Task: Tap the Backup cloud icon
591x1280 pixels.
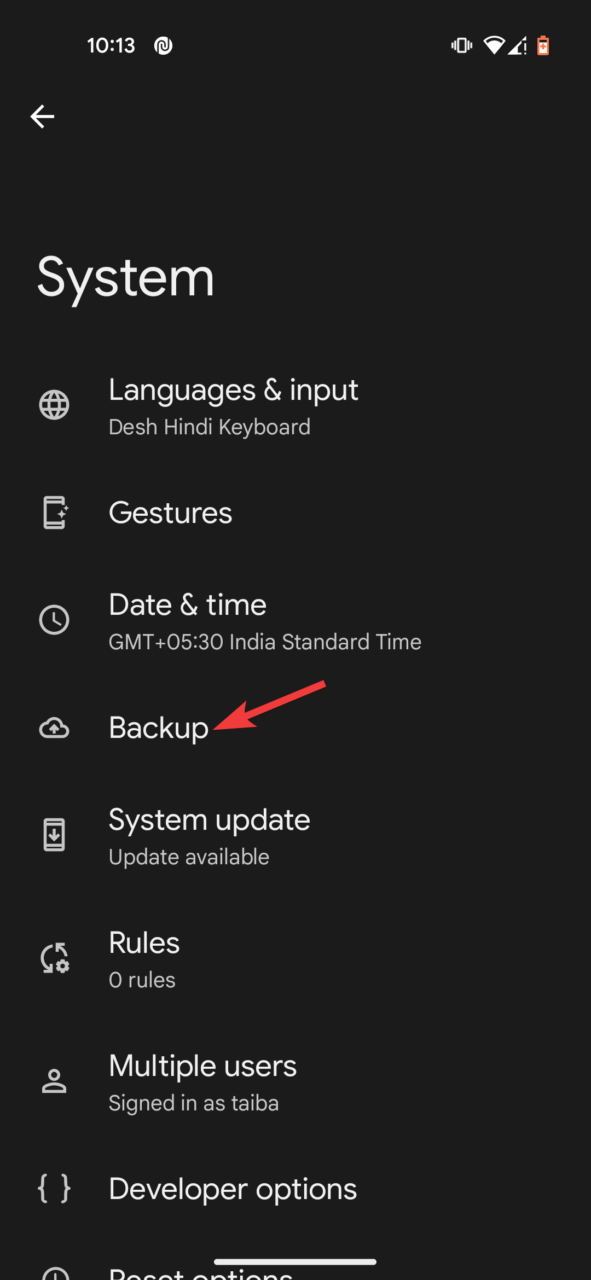Action: click(x=54, y=728)
